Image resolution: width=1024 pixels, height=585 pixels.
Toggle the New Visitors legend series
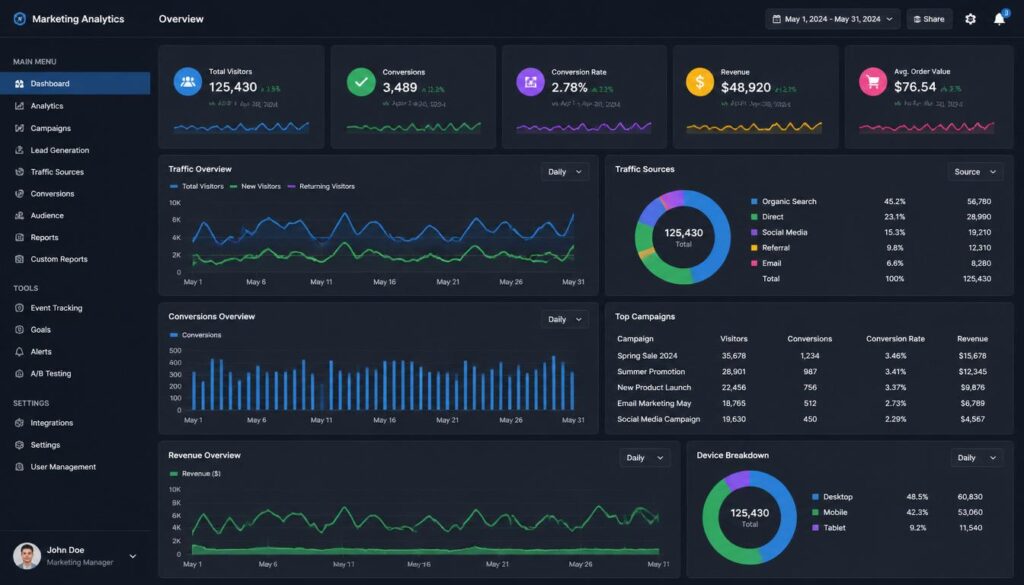click(255, 187)
